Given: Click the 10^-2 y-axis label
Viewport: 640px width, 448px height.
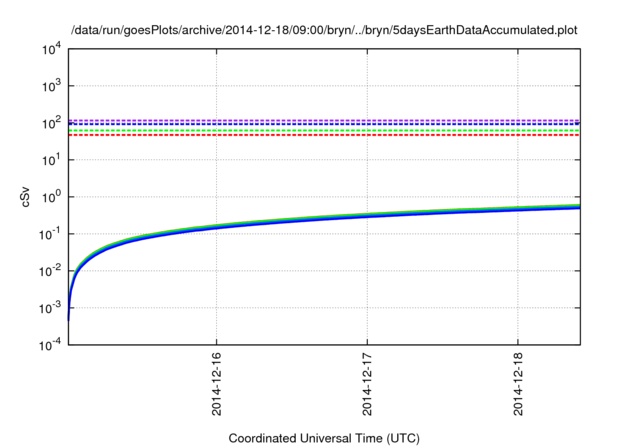Looking at the screenshot, I should point(49,271).
